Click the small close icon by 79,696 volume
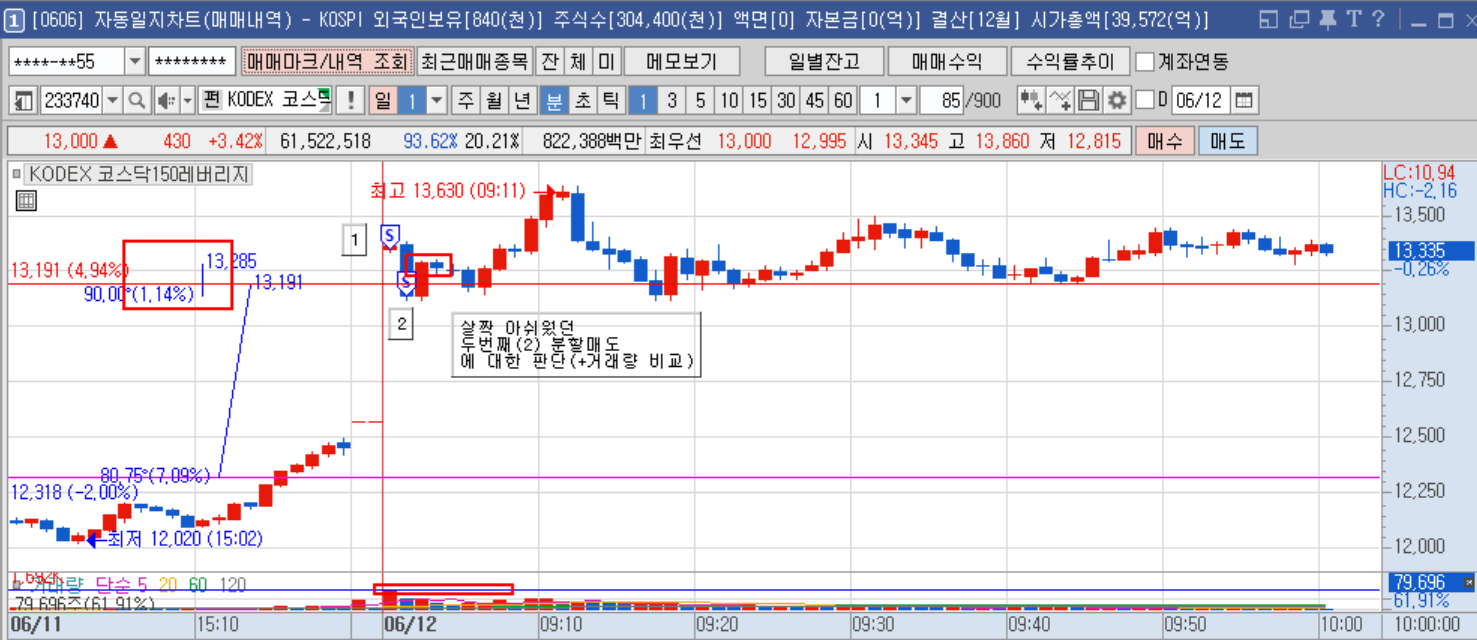 pos(1468,582)
